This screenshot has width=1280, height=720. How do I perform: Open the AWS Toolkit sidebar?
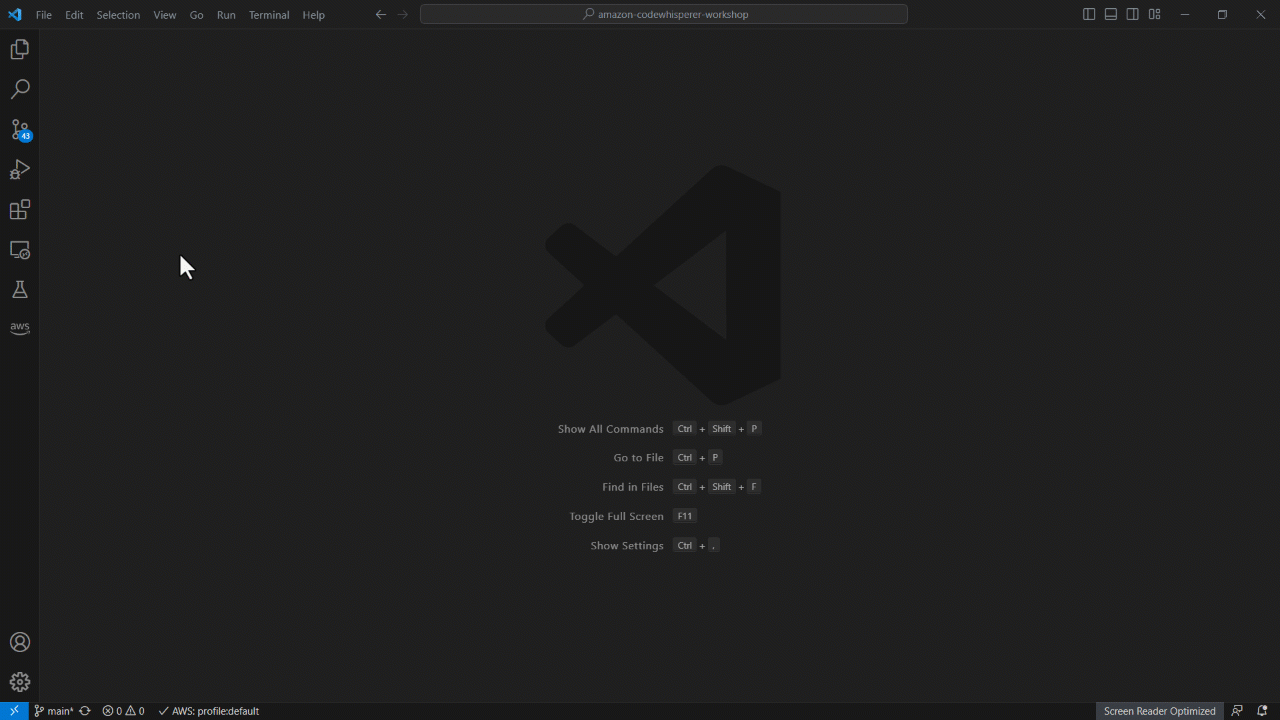coord(20,327)
